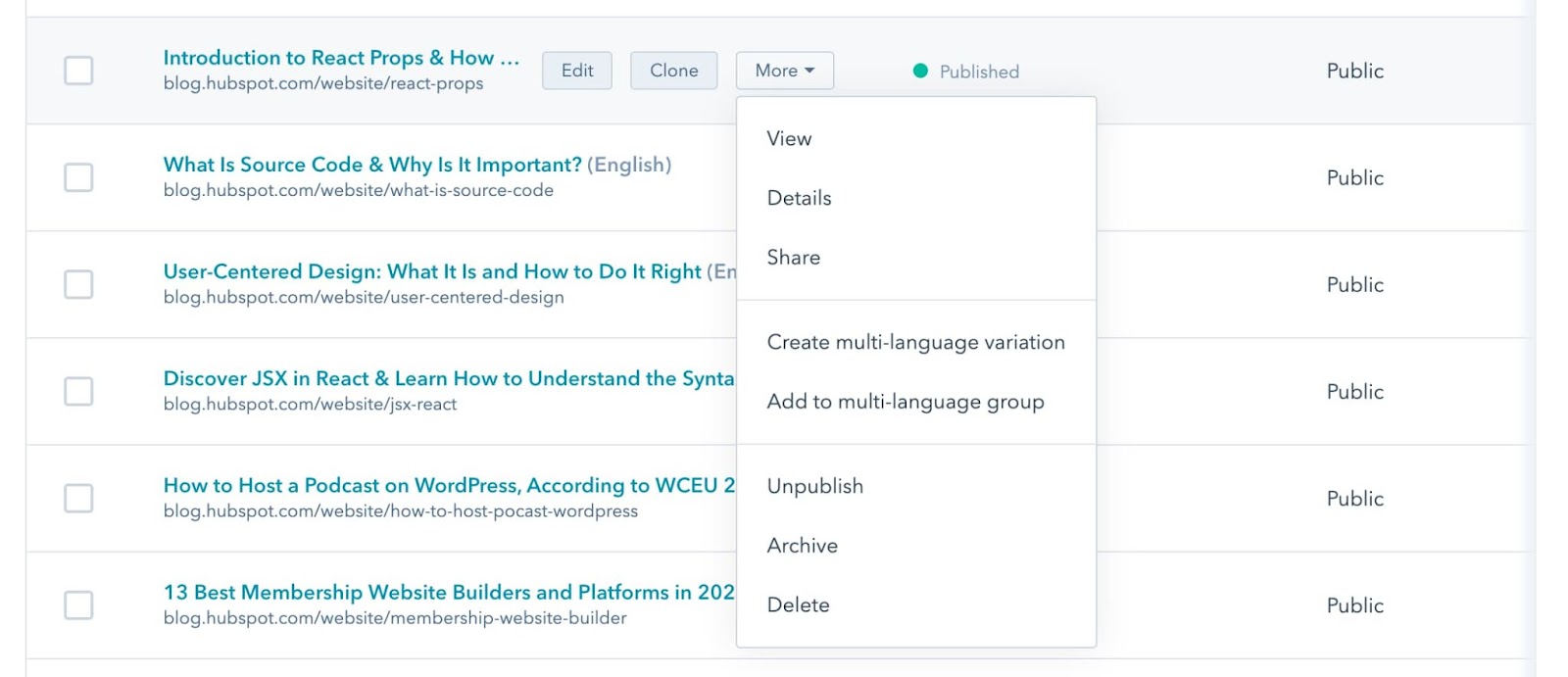1568x677 pixels.
Task: Unpublish the post via menu option
Action: click(x=815, y=486)
